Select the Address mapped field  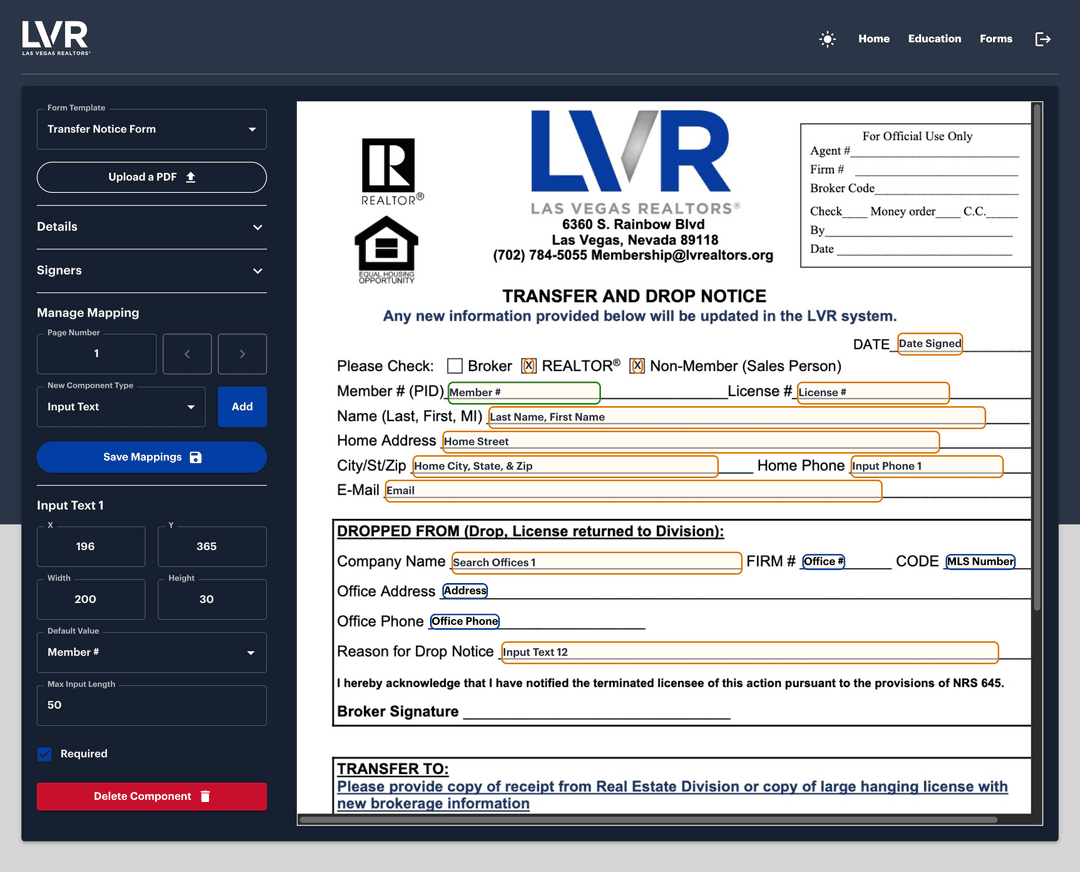(x=465, y=590)
